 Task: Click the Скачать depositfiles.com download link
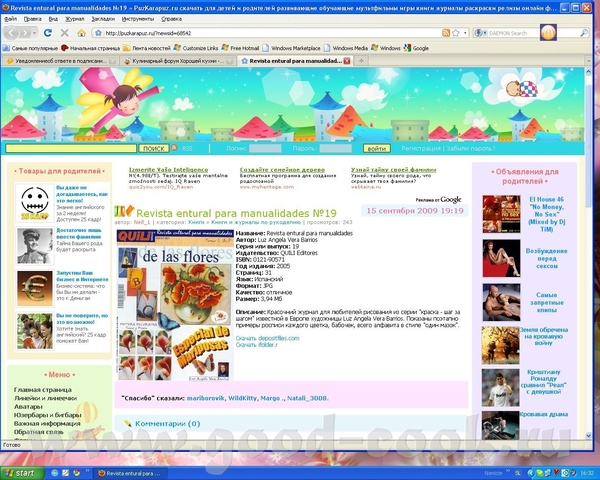(x=267, y=338)
